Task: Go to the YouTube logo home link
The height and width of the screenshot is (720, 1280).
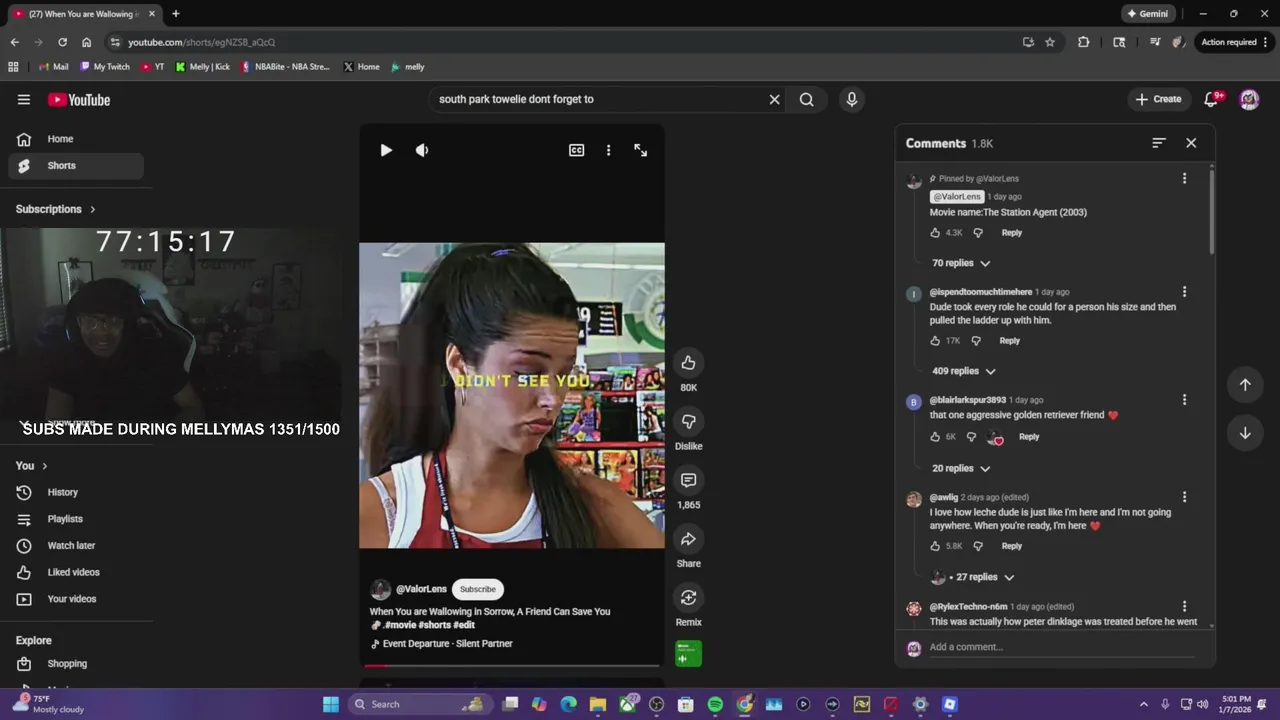Action: click(x=79, y=99)
